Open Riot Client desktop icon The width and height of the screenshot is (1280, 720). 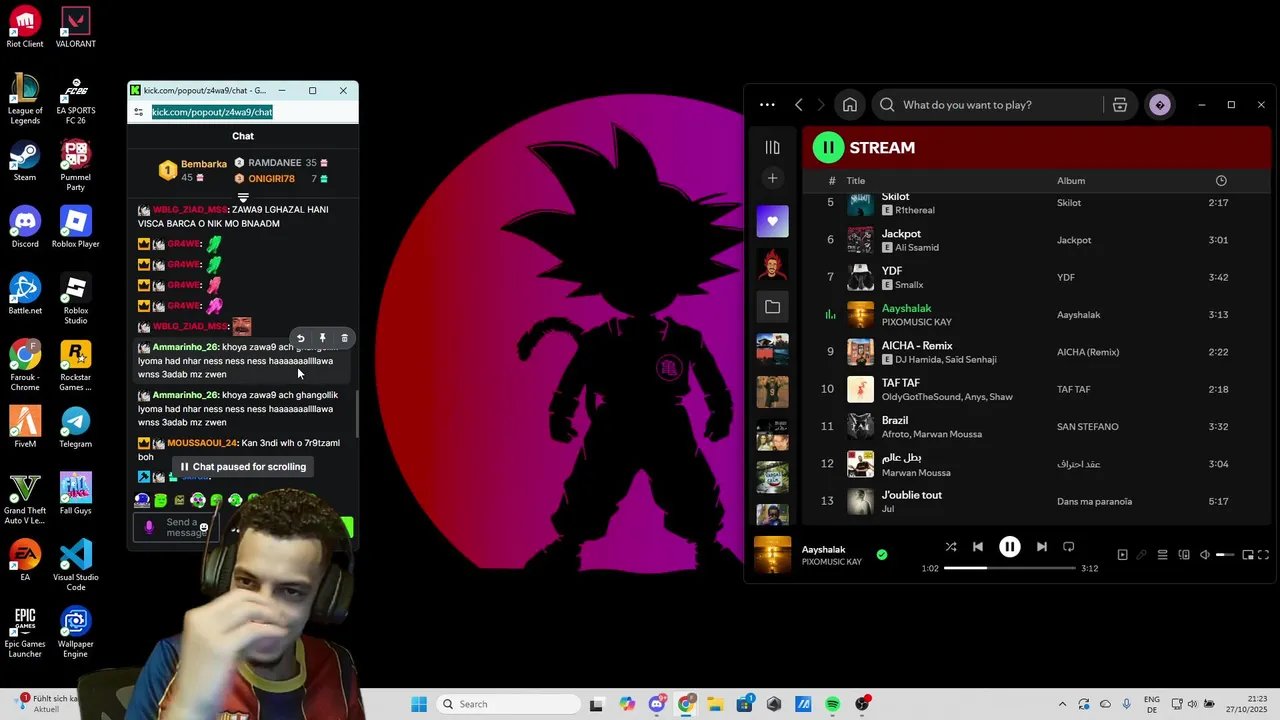[25, 26]
